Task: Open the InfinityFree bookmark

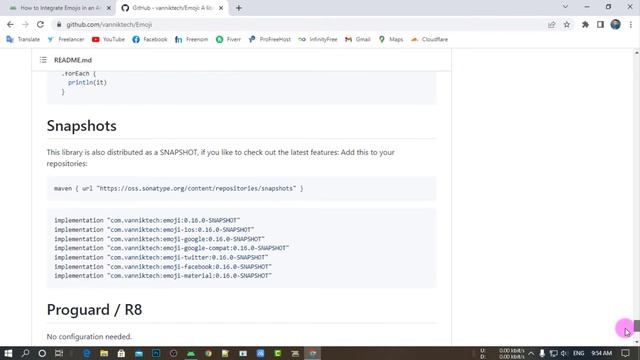Action: point(318,39)
